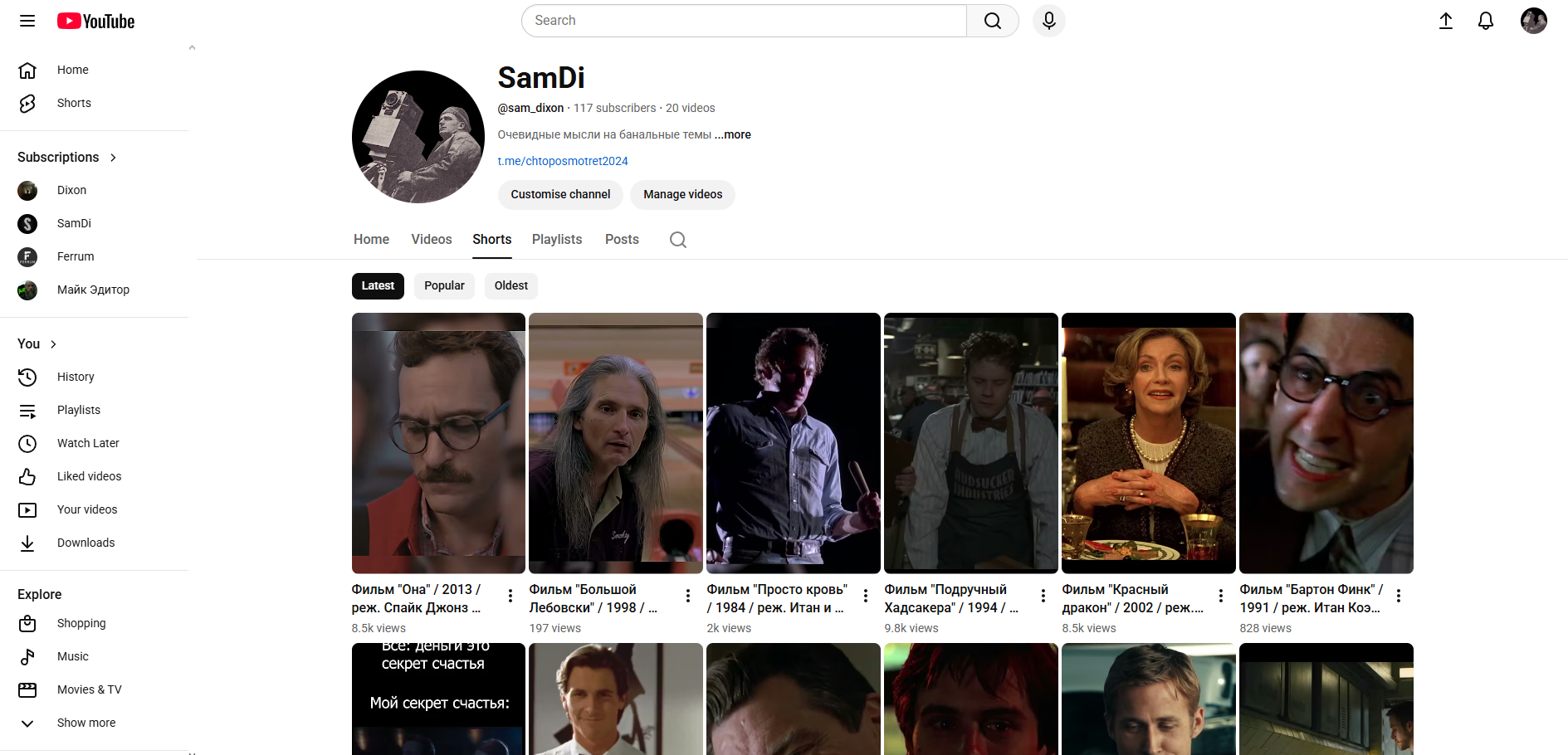Expand the Subscriptions section chevron
This screenshot has height=755, width=1568.
[x=113, y=158]
